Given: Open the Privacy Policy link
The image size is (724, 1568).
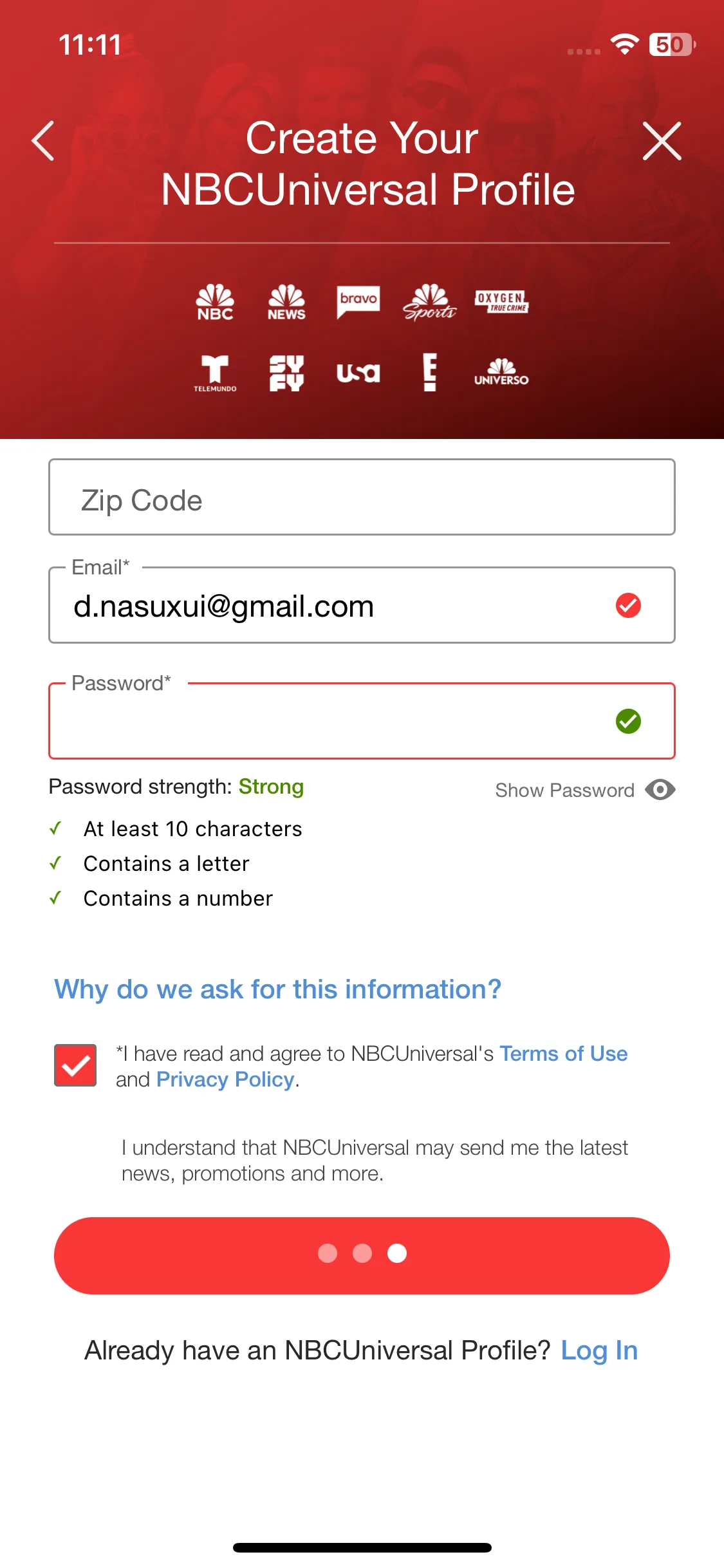Looking at the screenshot, I should tap(225, 1079).
